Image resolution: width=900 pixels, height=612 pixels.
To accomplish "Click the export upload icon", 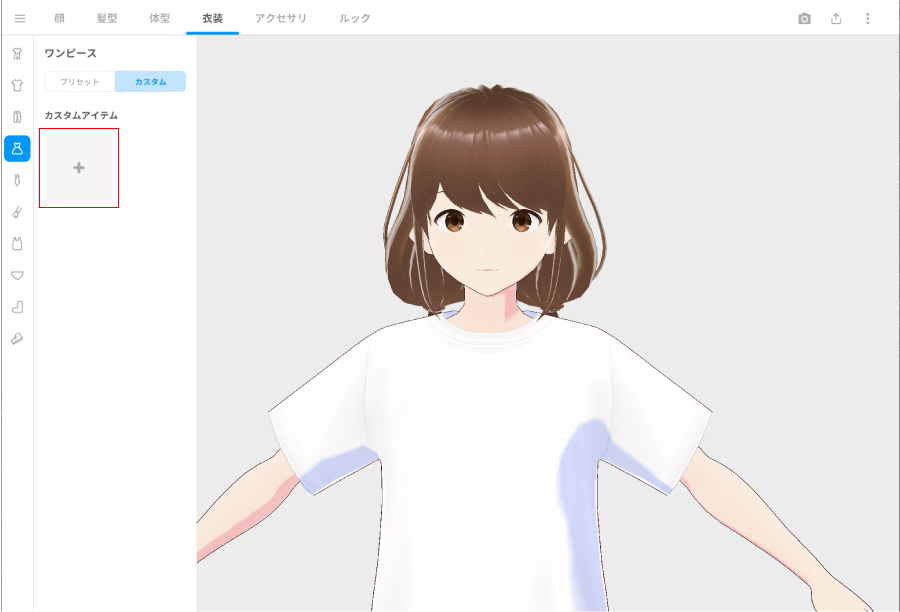I will coord(836,18).
